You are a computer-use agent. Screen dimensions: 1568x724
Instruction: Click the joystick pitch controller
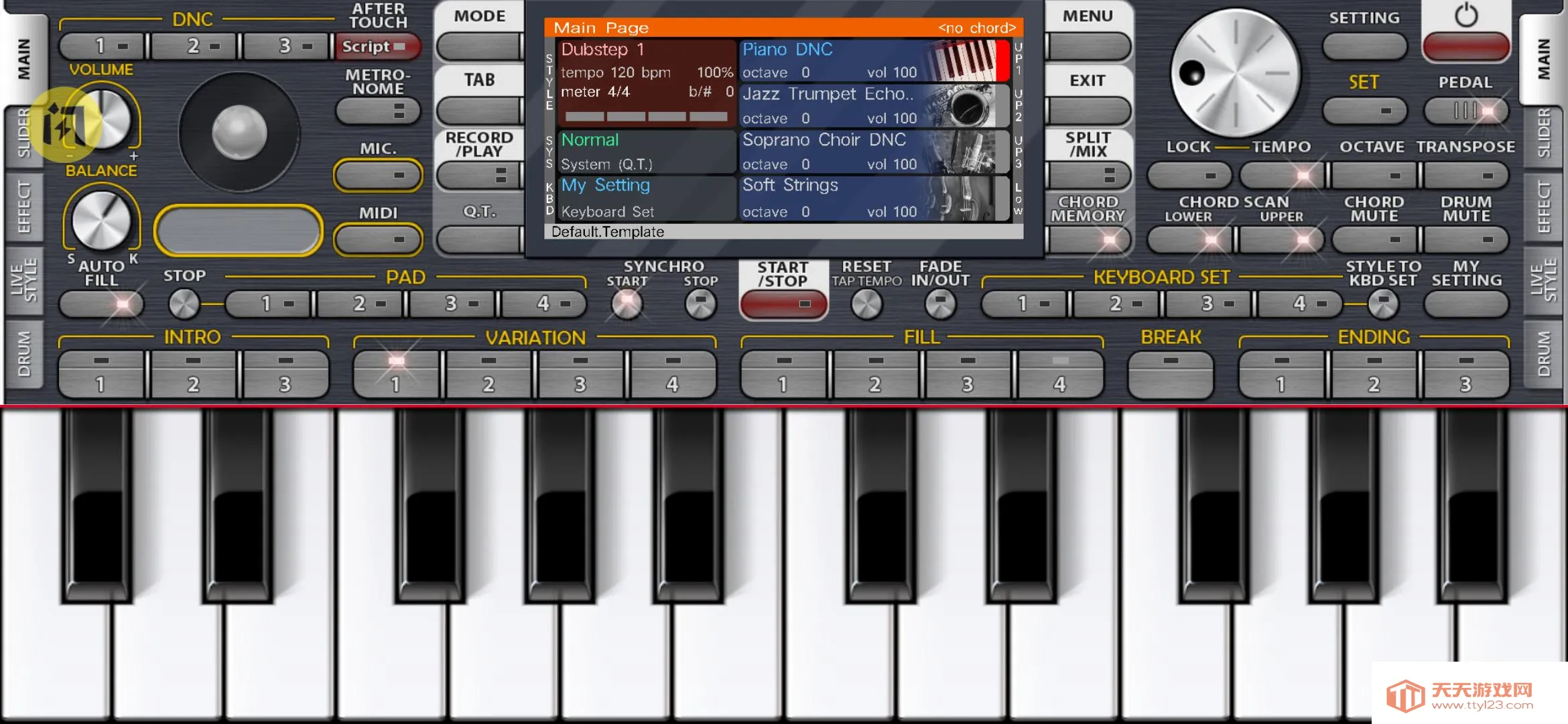pyautogui.click(x=239, y=133)
